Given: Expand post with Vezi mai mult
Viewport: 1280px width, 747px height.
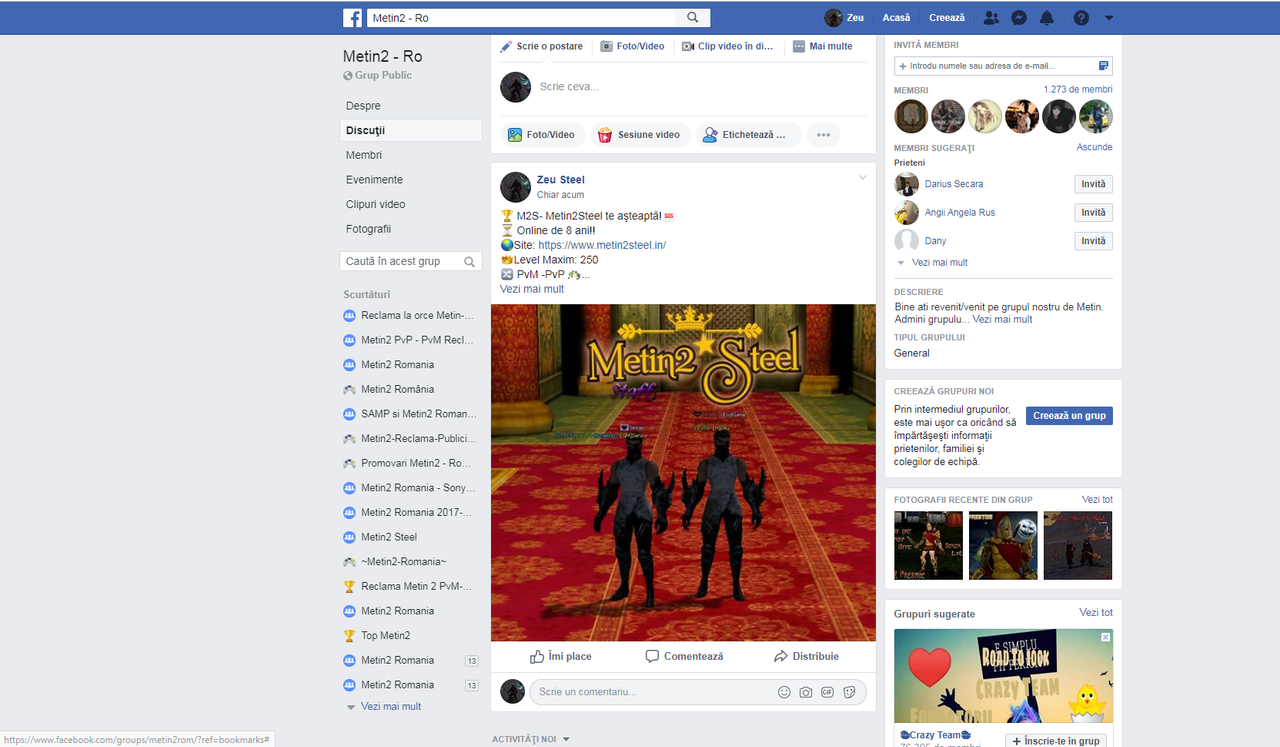Looking at the screenshot, I should click(532, 289).
